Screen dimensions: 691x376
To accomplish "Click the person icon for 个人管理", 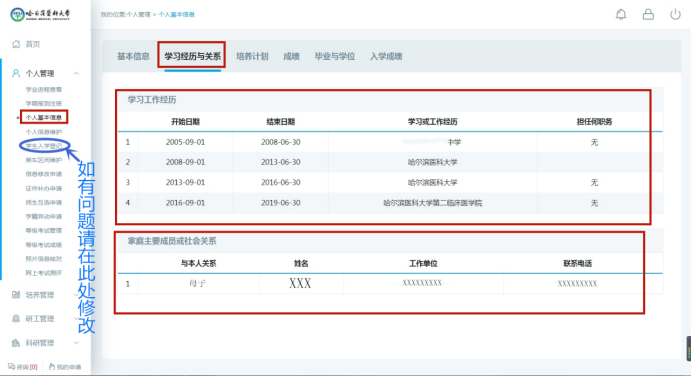I will tap(16, 73).
